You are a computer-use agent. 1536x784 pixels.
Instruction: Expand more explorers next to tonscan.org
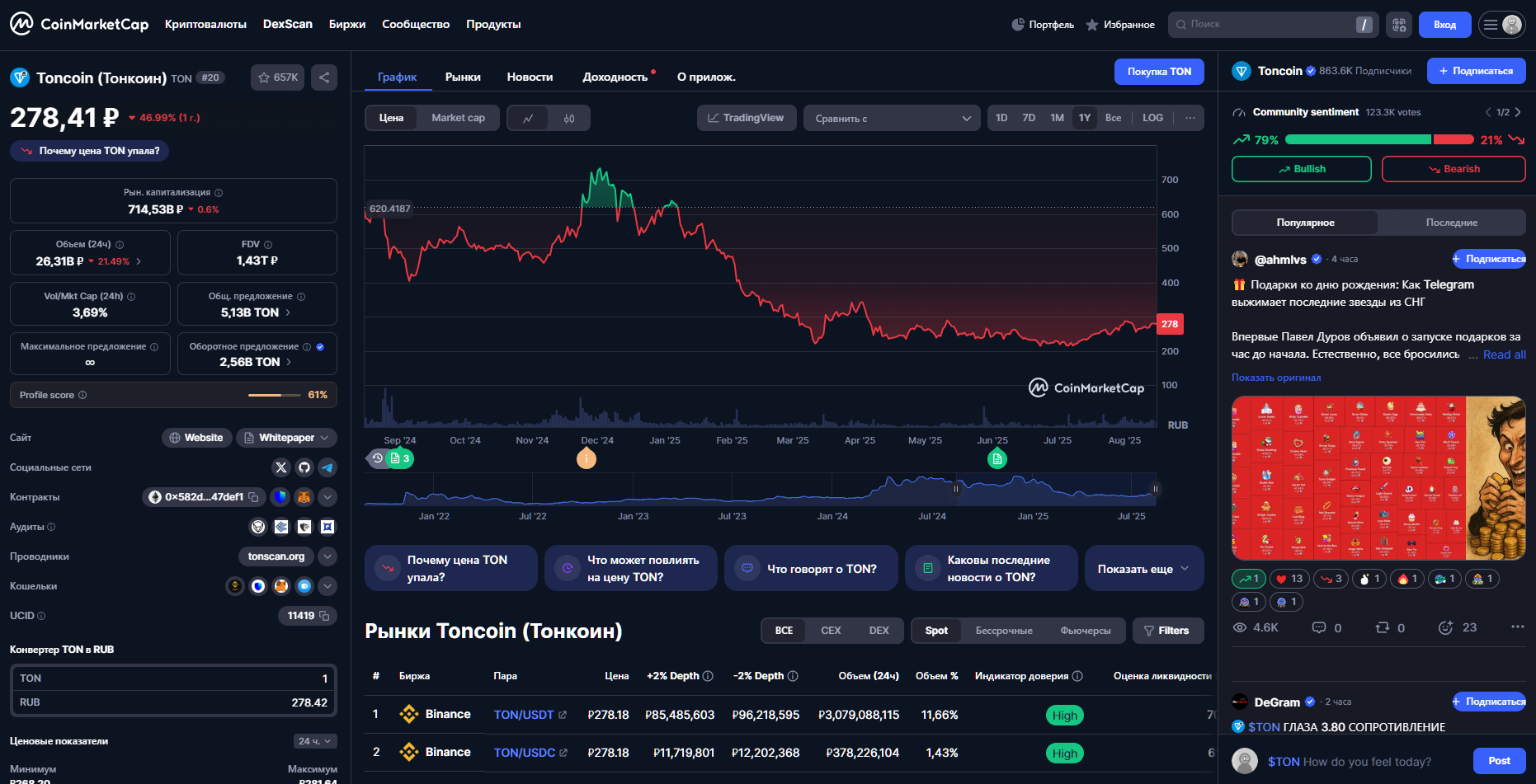(327, 556)
